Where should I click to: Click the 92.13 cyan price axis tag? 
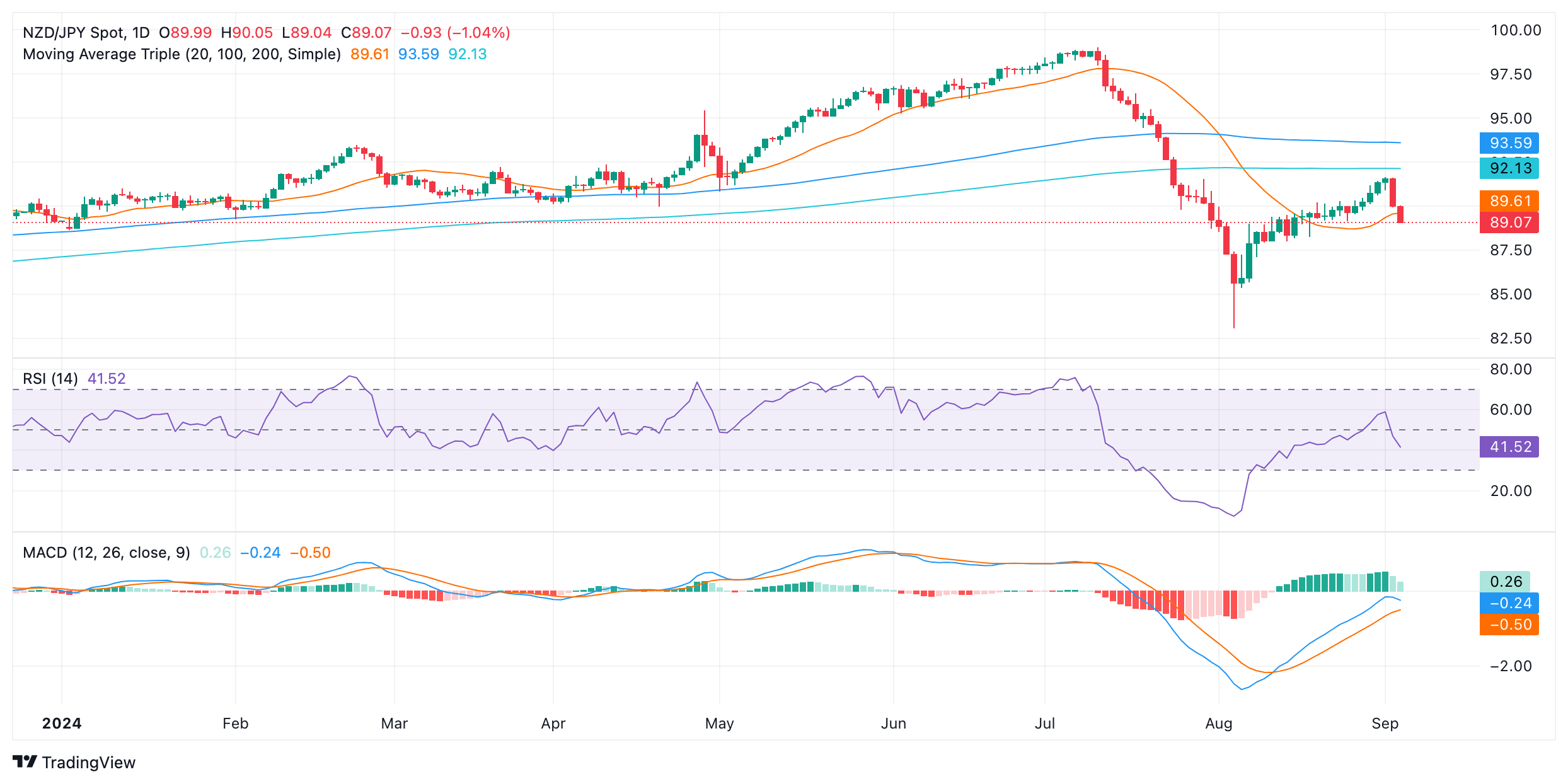coord(1509,168)
